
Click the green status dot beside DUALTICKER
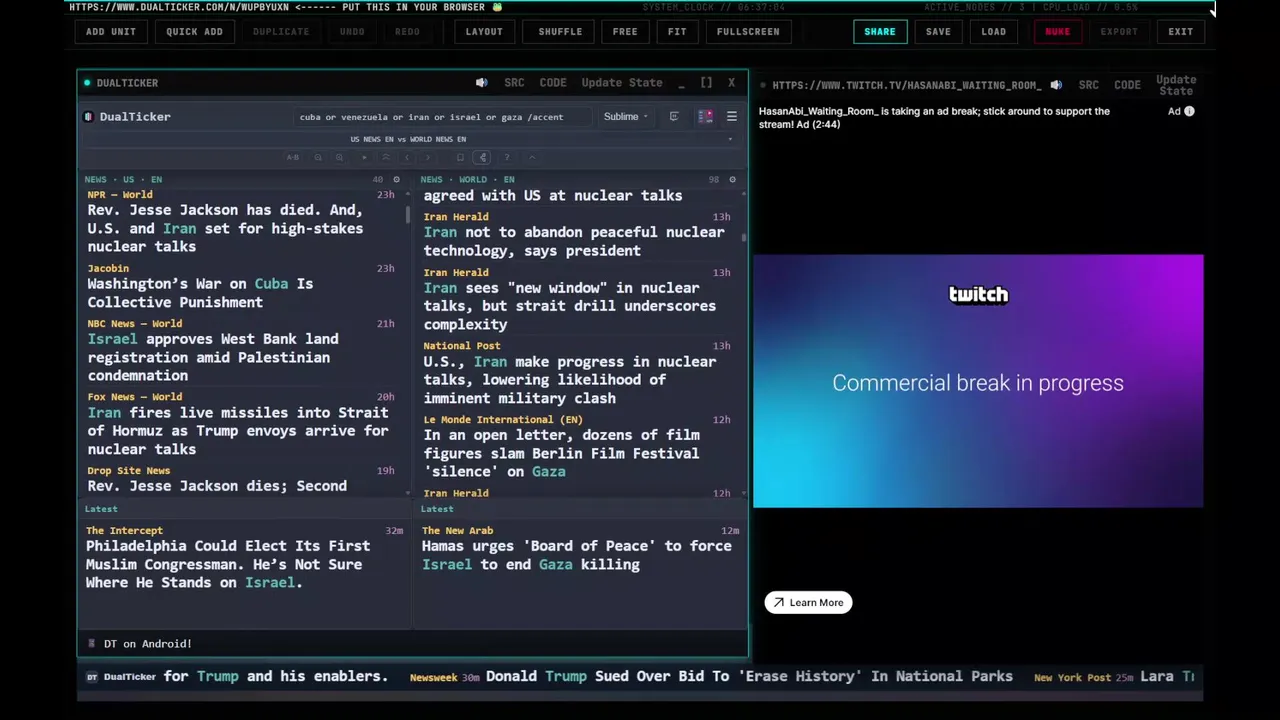87,83
